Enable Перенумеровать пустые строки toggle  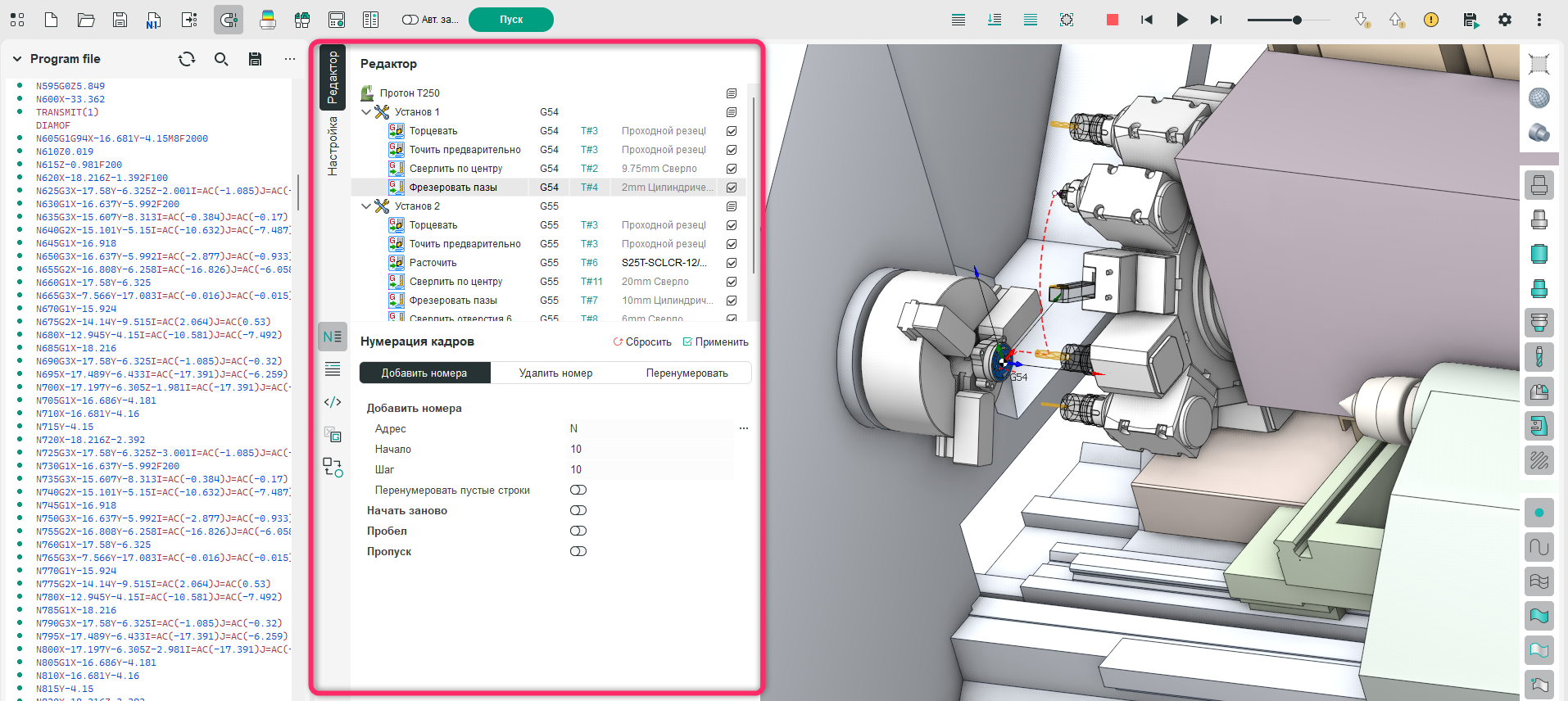(x=578, y=490)
